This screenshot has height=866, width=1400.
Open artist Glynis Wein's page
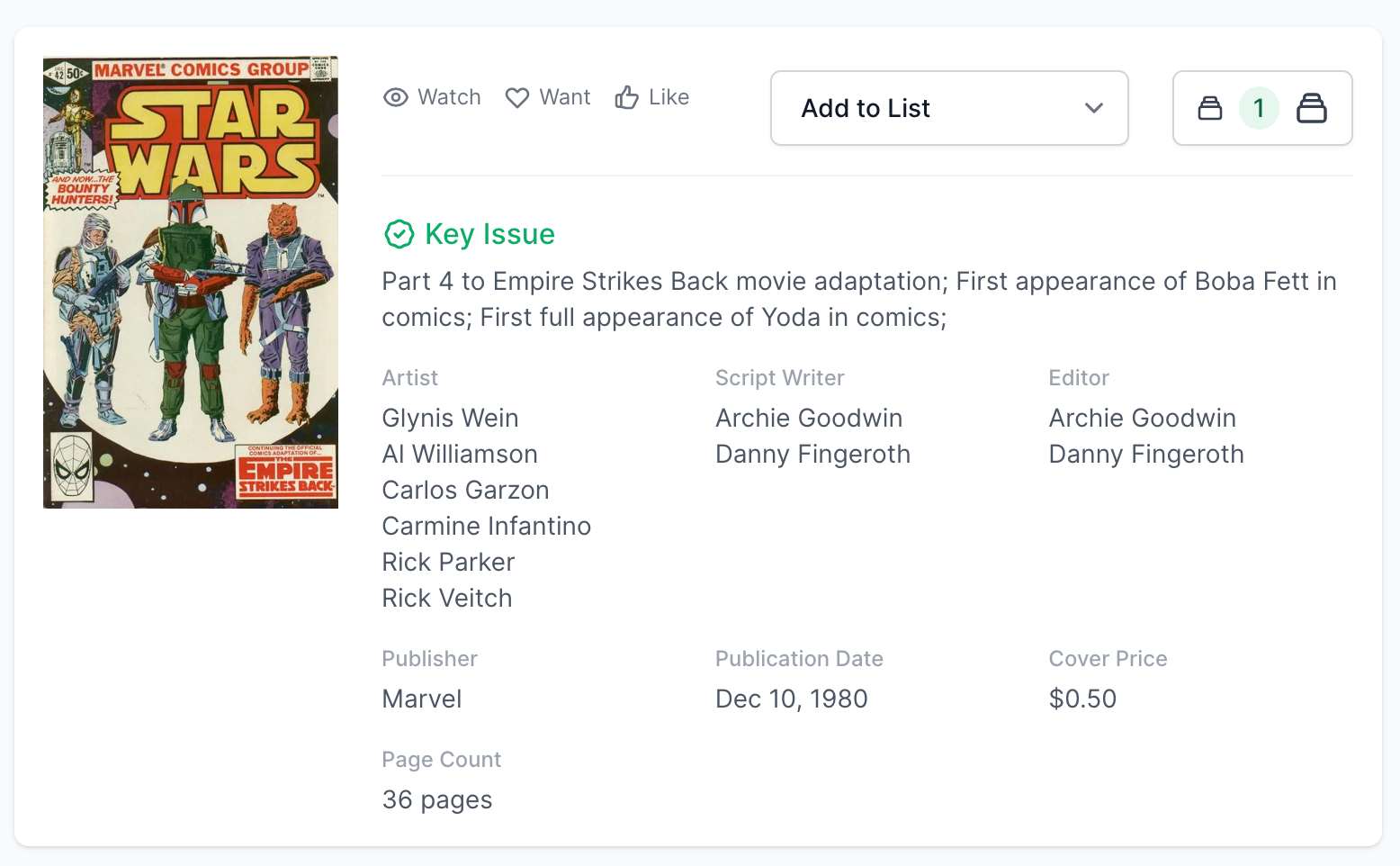pyautogui.click(x=450, y=418)
